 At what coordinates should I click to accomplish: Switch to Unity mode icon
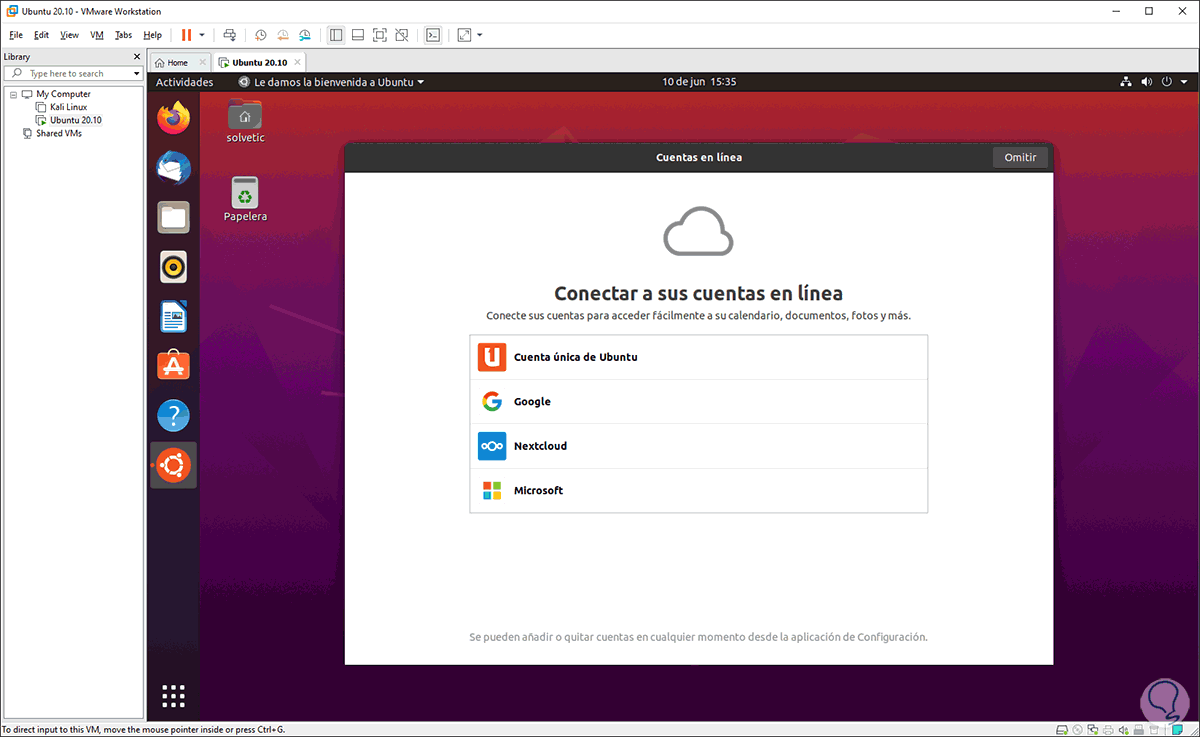402,34
